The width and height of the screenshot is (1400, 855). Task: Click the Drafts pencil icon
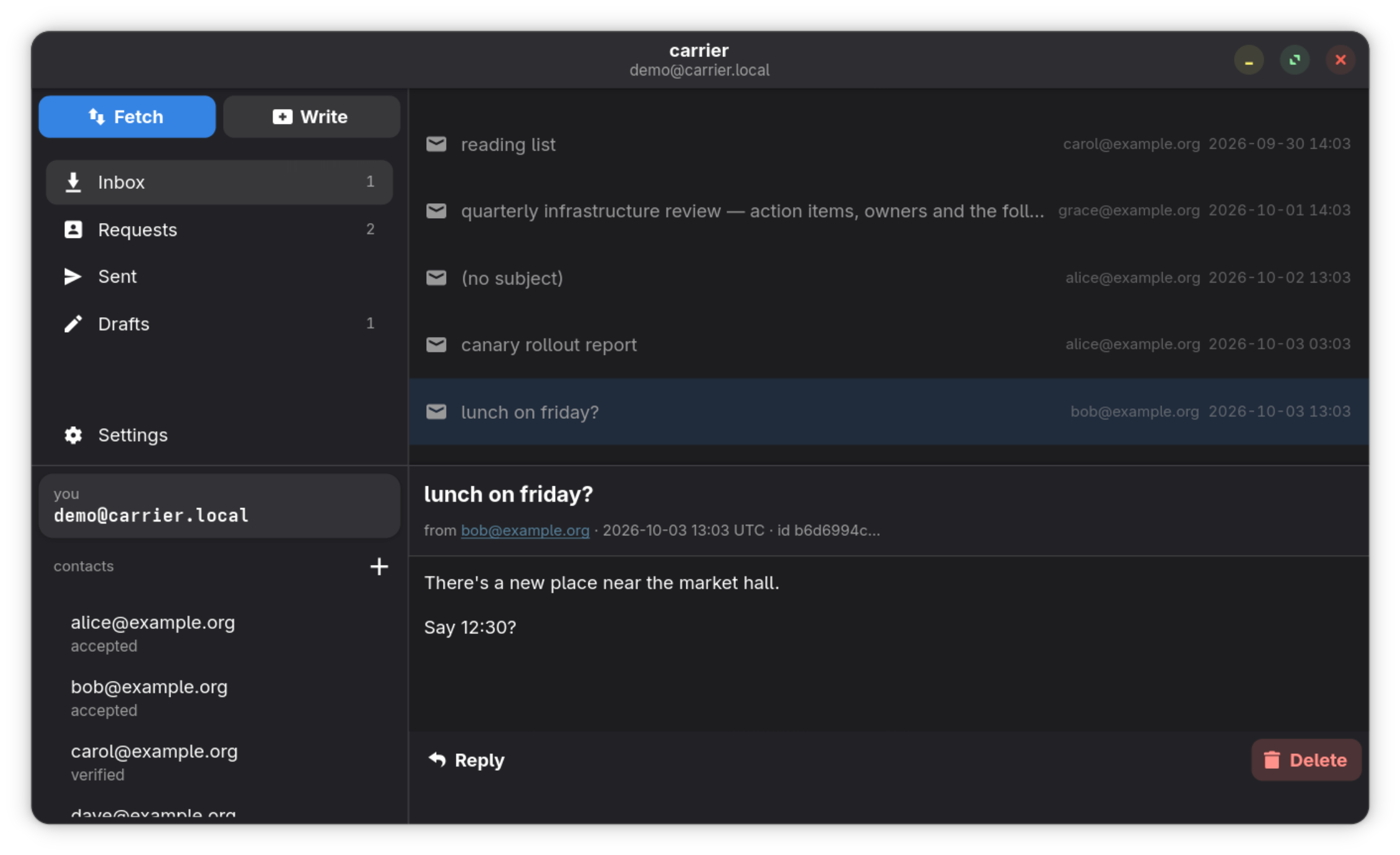pyautogui.click(x=73, y=323)
